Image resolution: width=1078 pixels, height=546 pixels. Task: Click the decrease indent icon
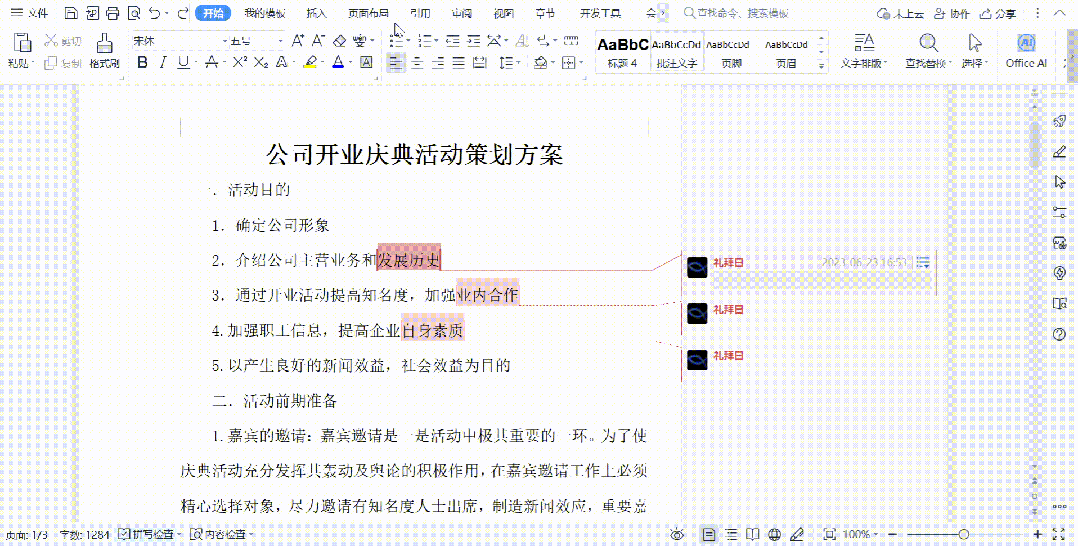pyautogui.click(x=453, y=41)
